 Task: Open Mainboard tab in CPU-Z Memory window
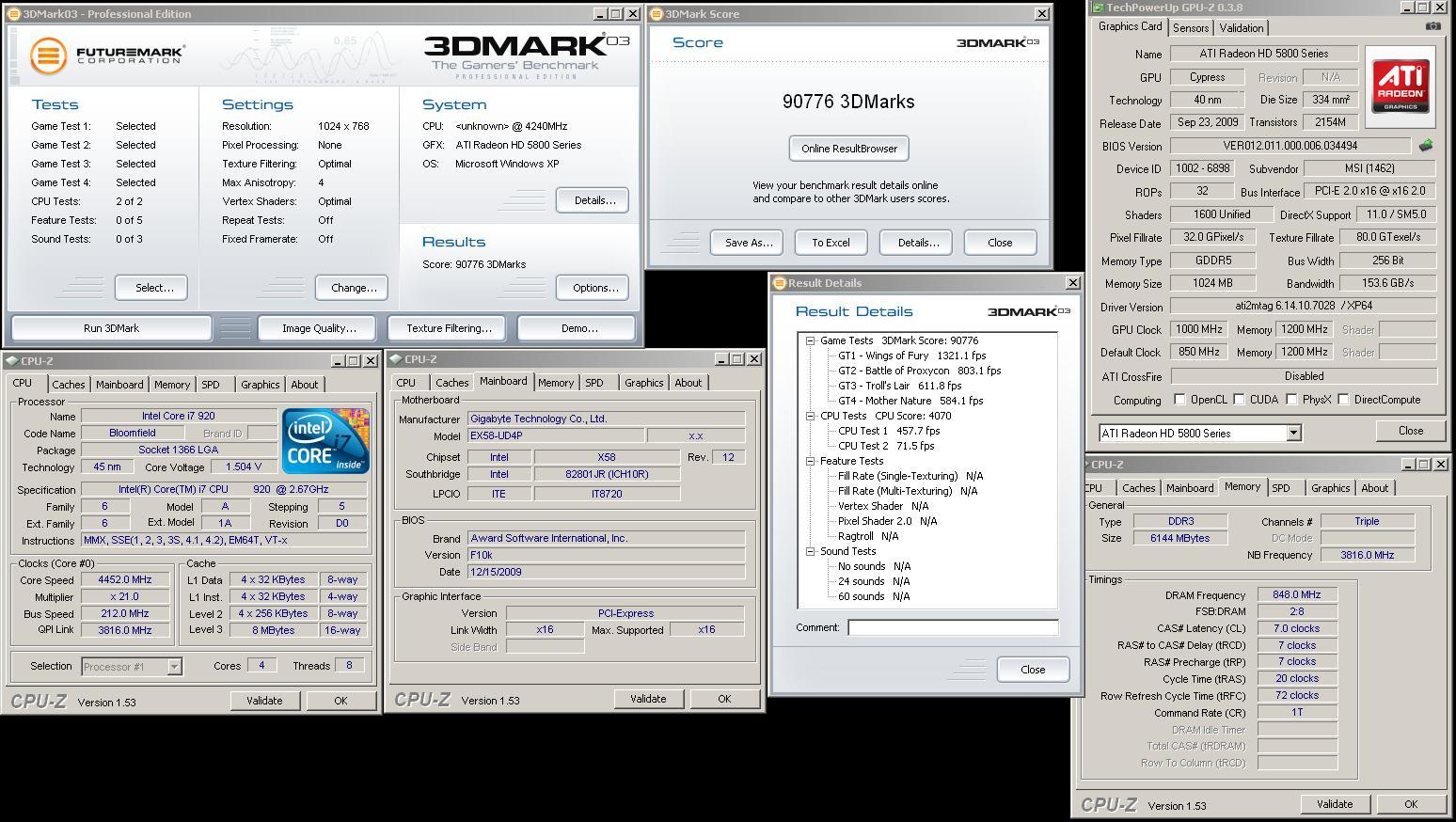pyautogui.click(x=1189, y=488)
